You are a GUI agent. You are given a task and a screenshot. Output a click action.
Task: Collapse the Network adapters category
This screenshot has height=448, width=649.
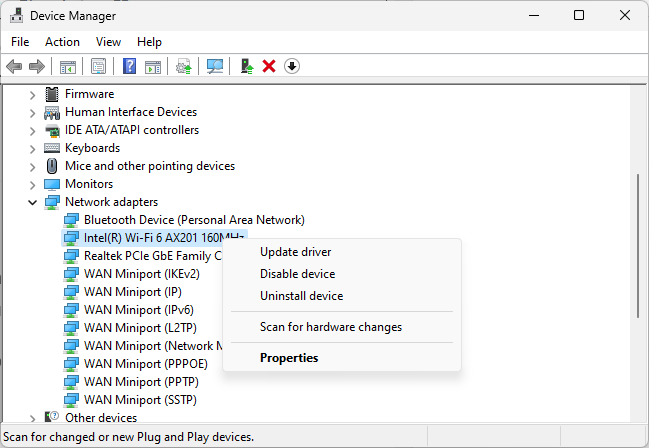(x=33, y=202)
